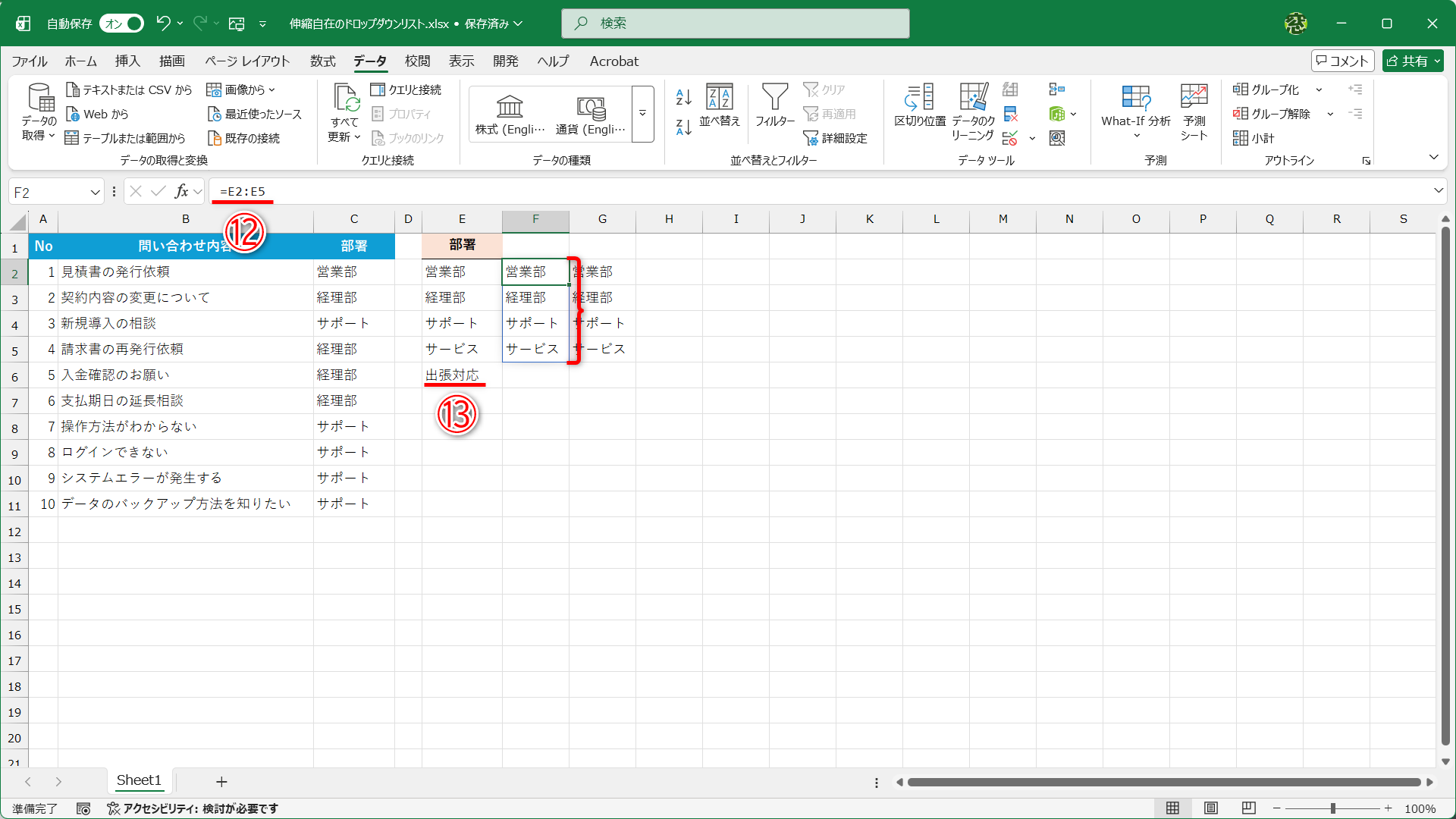Click the 区切り位置 text-to-columns icon
1456x819 pixels.
point(918,106)
